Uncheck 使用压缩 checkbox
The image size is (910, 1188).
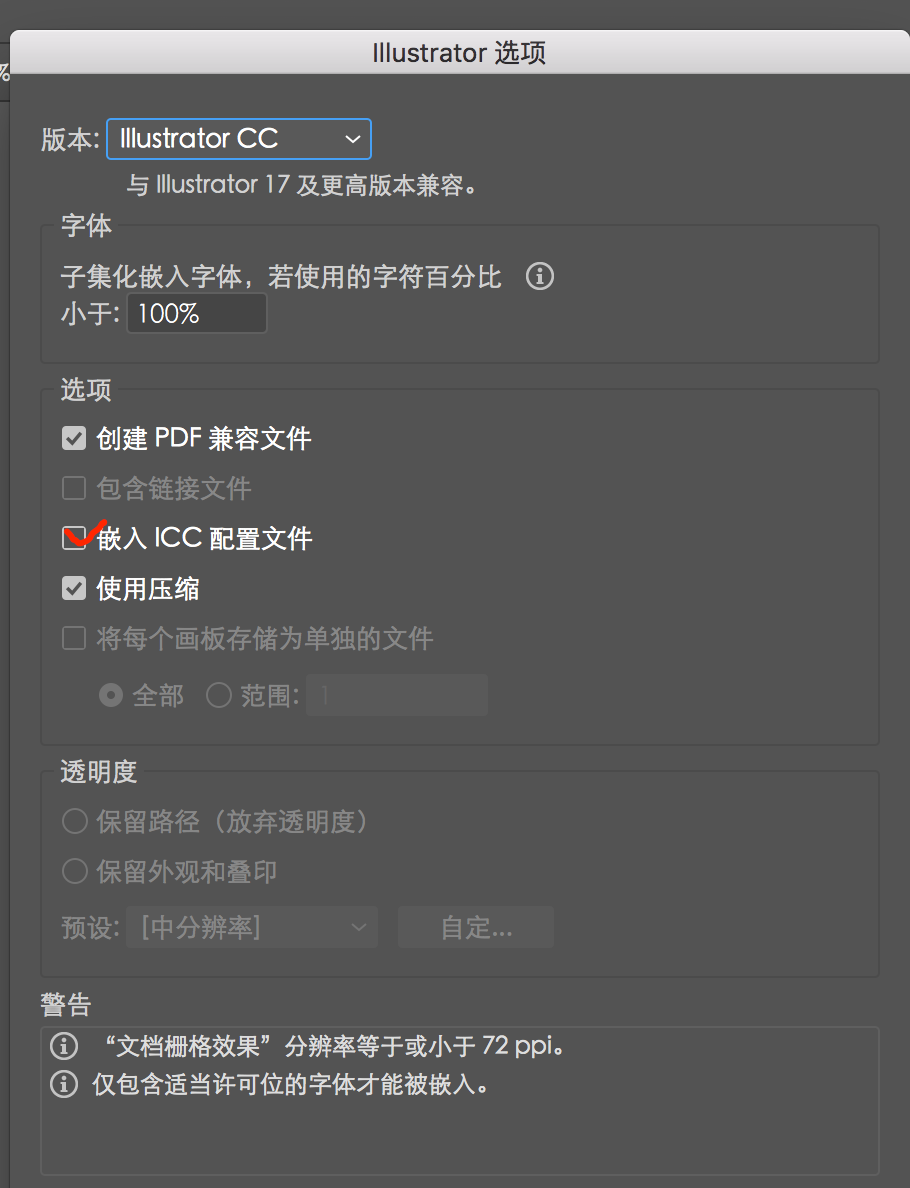(73, 588)
